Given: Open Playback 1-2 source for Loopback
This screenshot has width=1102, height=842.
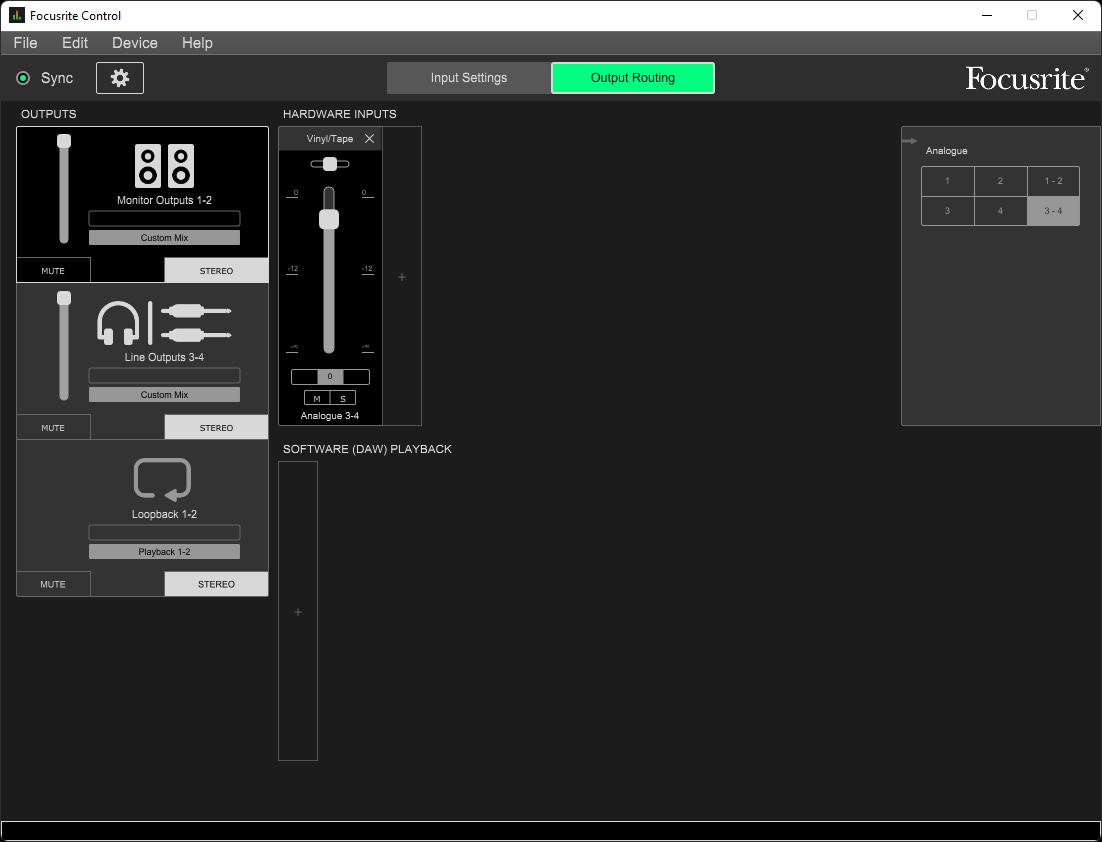Looking at the screenshot, I should (164, 552).
